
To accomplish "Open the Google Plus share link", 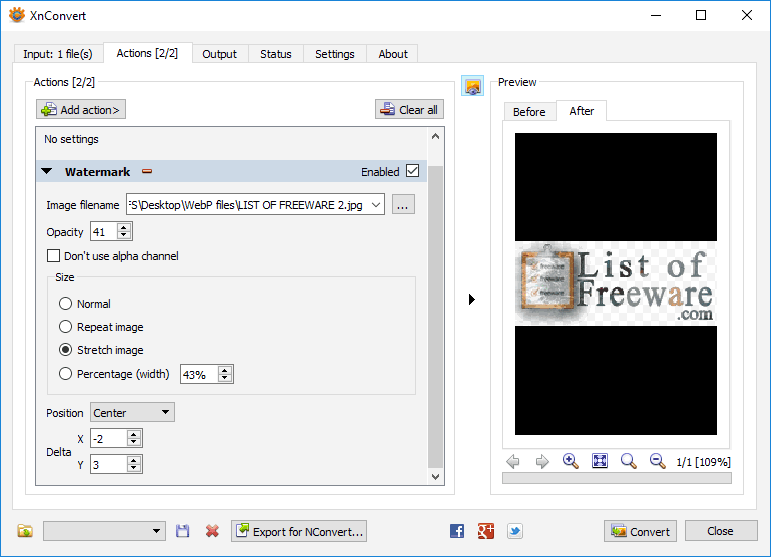I will (486, 531).
